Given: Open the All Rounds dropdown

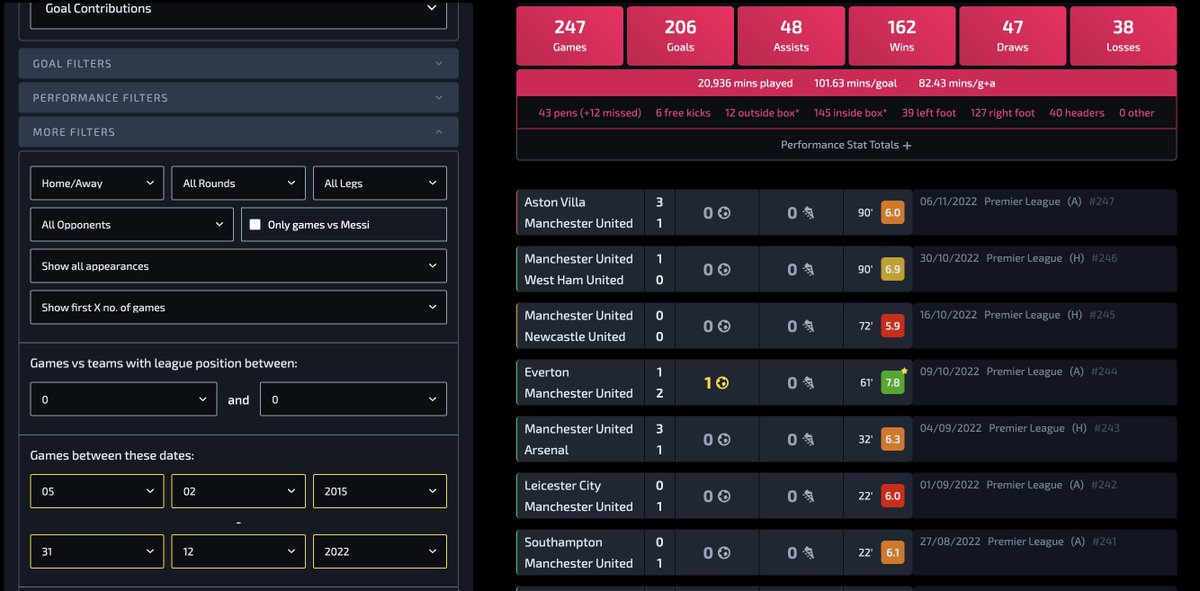Looking at the screenshot, I should (x=238, y=183).
